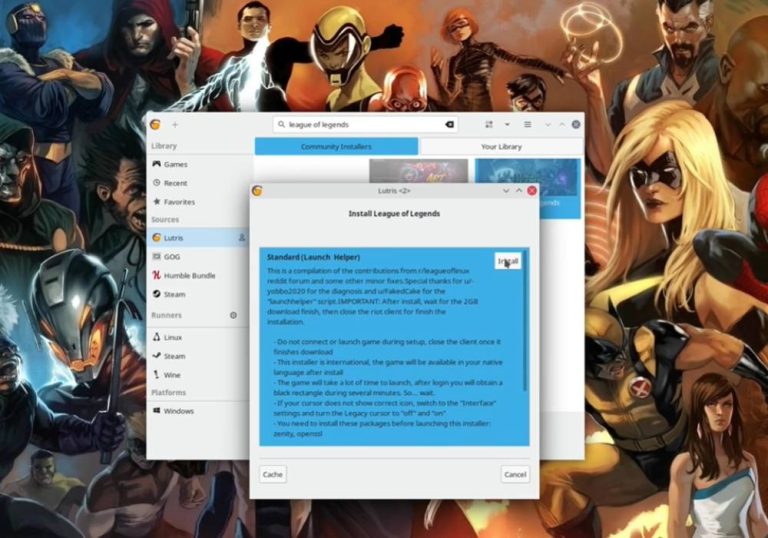Click the Favorites star icon
The width and height of the screenshot is (768, 538).
[x=156, y=201]
